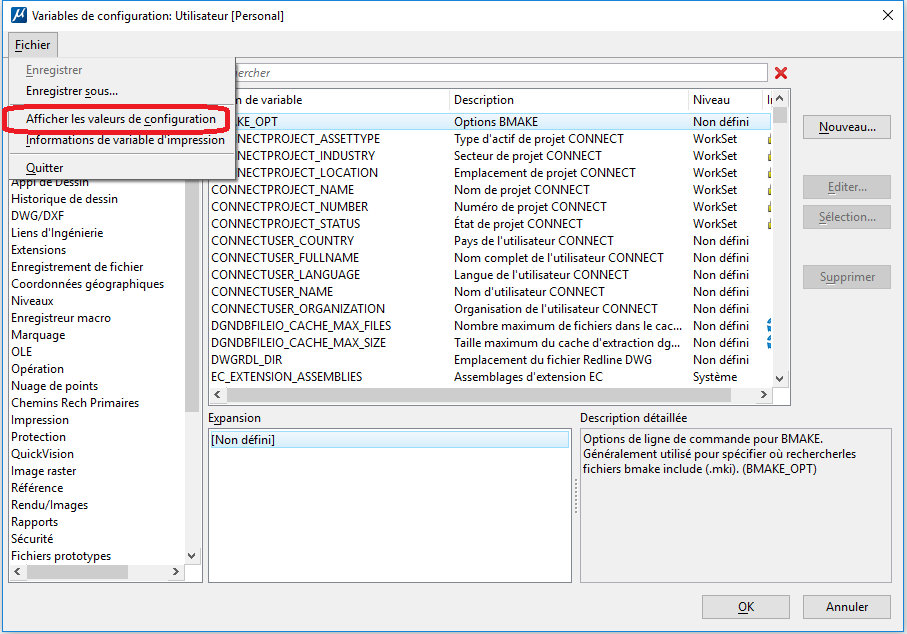
Task: Click the variable list's left scroll arrow
Action: click(x=217, y=395)
